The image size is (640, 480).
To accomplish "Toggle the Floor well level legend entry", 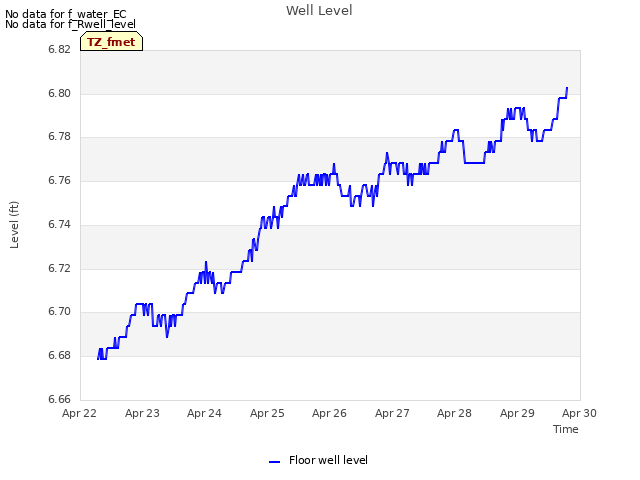I will 318,460.
